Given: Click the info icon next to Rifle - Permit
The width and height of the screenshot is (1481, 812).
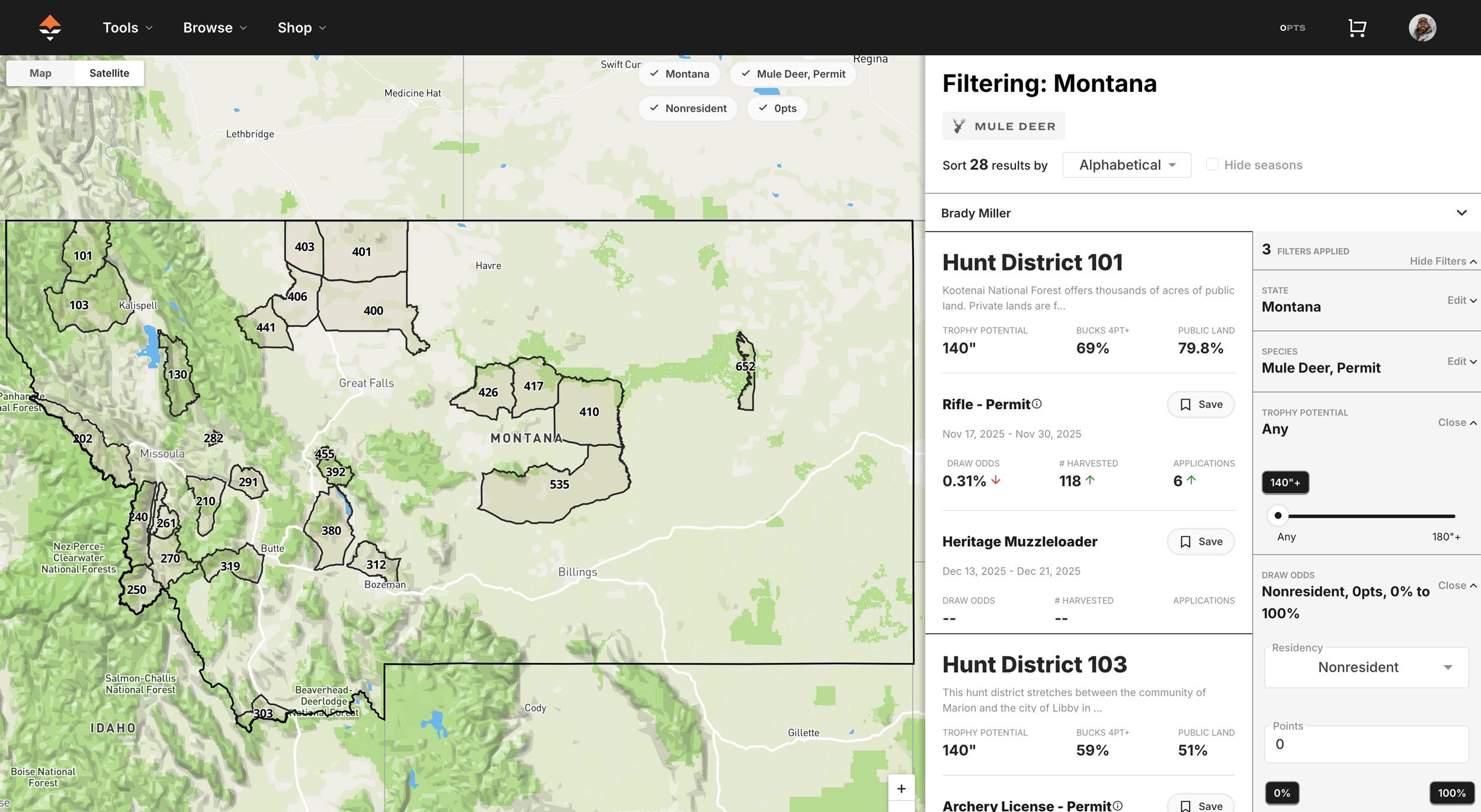Looking at the screenshot, I should [1036, 403].
